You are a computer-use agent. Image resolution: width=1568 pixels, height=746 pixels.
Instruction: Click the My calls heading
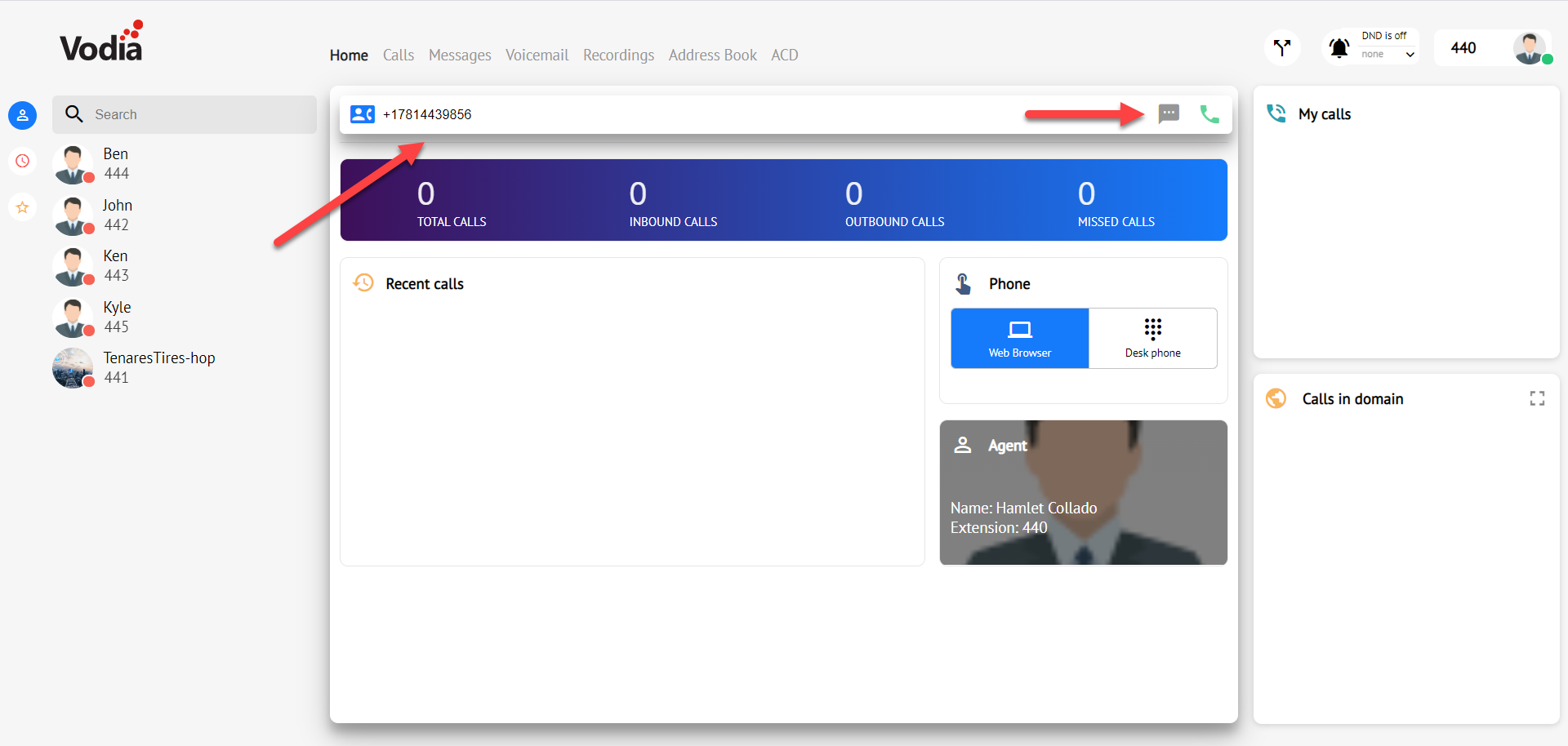coord(1325,114)
